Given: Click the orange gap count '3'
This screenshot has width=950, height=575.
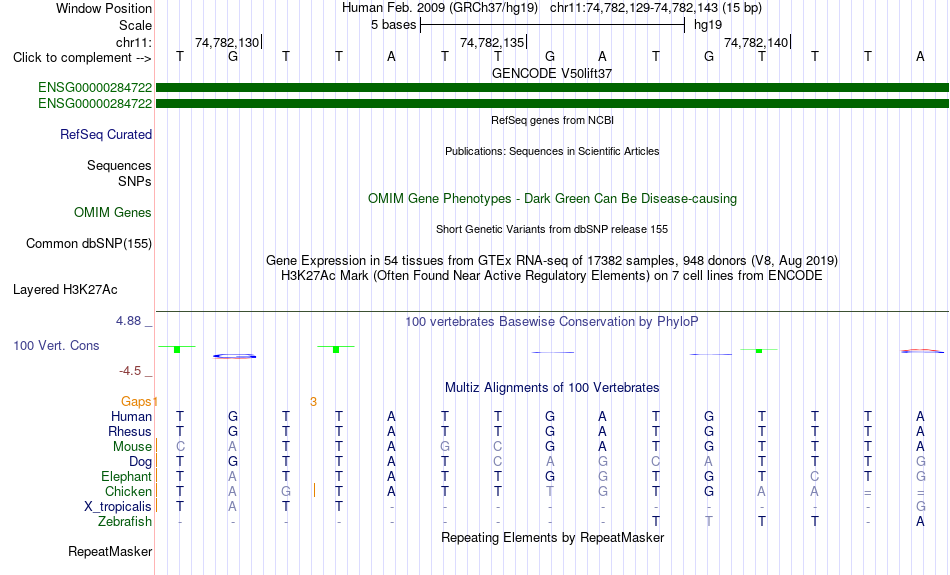Looking at the screenshot, I should tap(313, 402).
